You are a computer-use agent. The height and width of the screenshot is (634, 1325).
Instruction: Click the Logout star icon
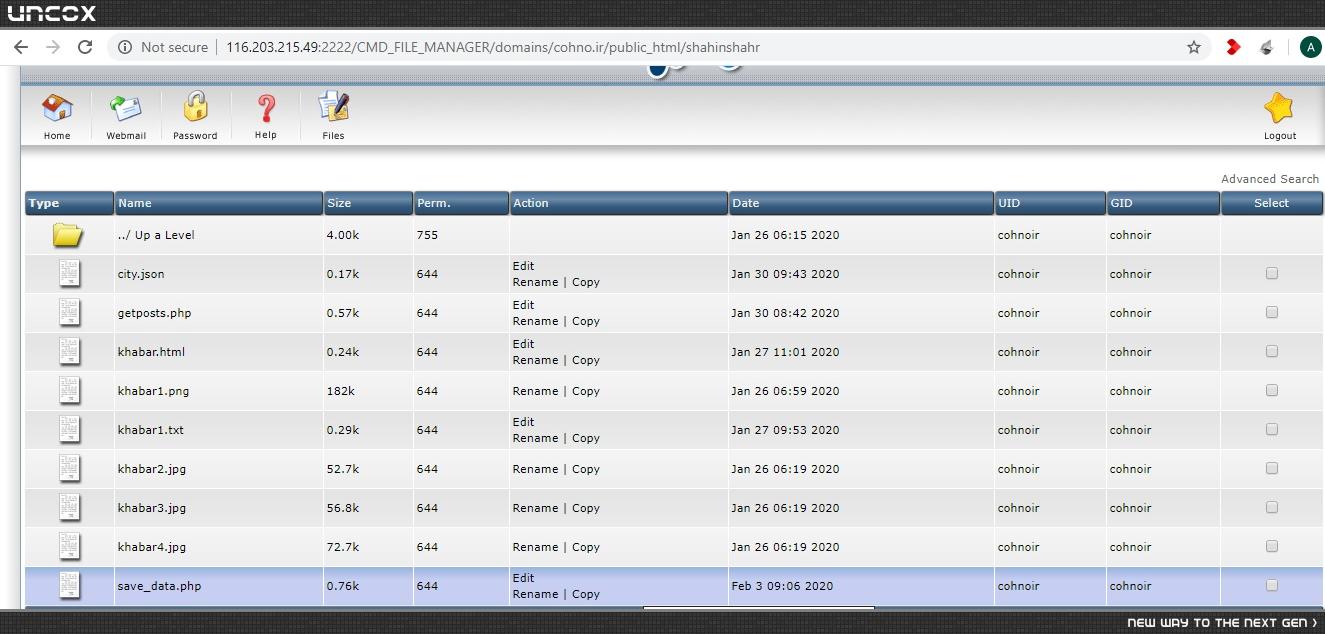pos(1279,108)
